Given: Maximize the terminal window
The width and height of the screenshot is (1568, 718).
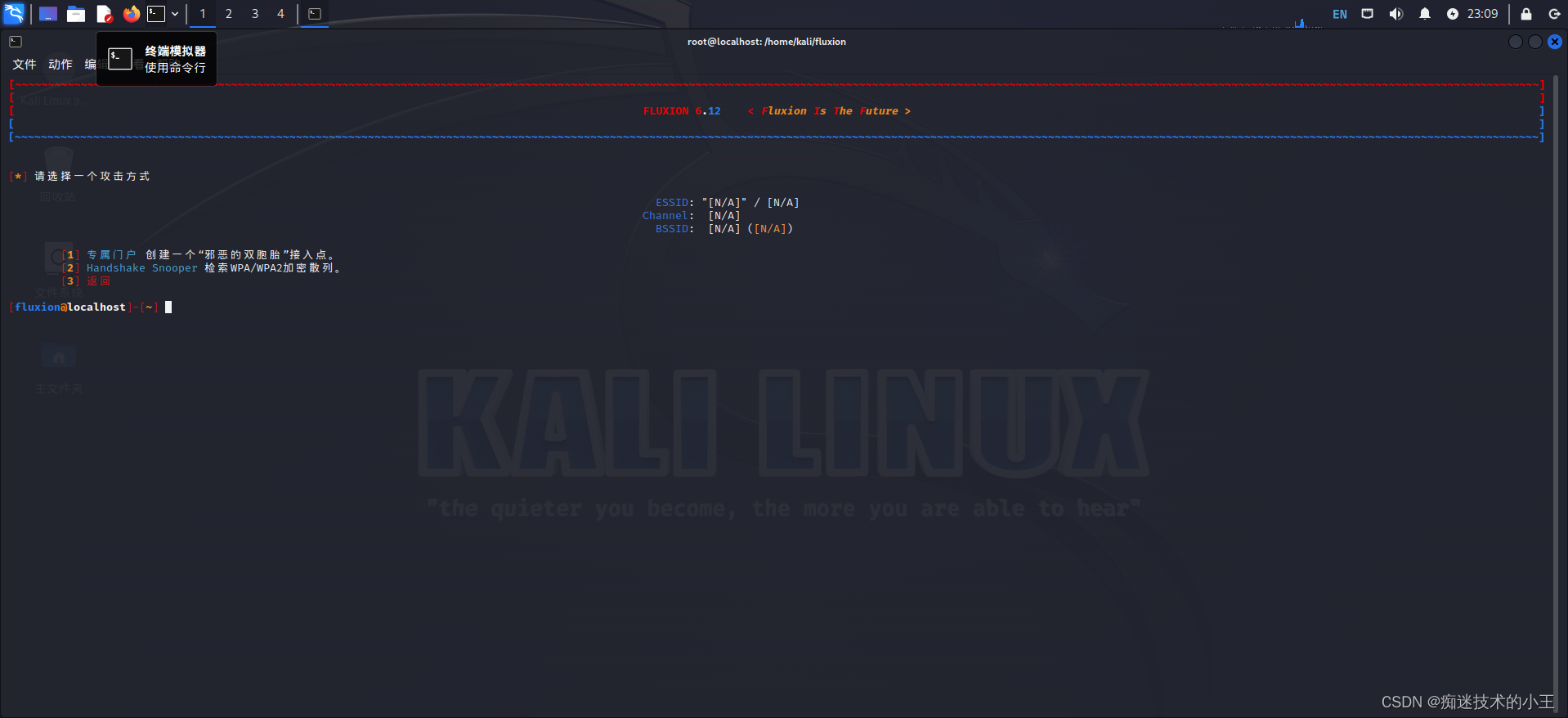Looking at the screenshot, I should click(x=1535, y=42).
